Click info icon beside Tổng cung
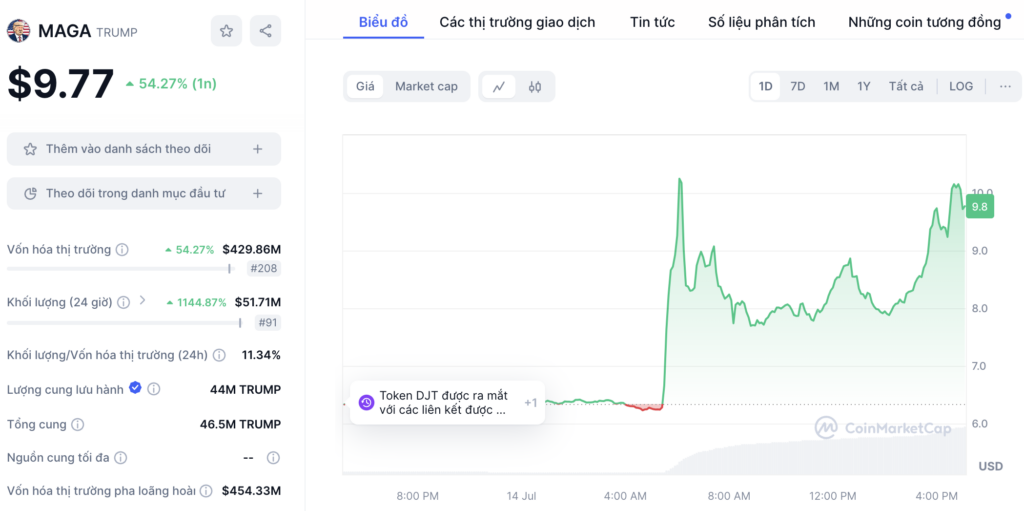The height and width of the screenshot is (511, 1024). click(77, 425)
